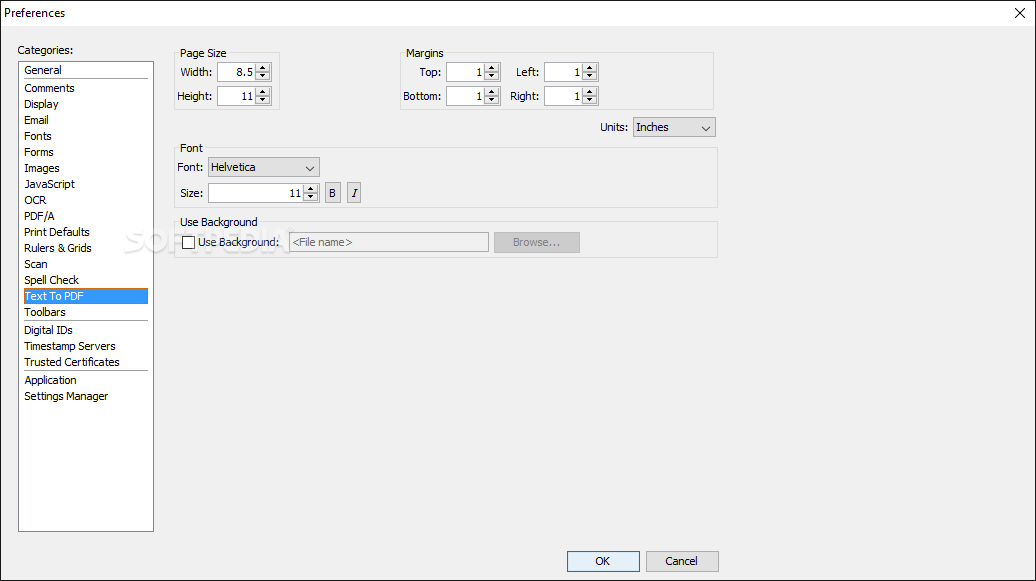The height and width of the screenshot is (581, 1036).
Task: Click the Top margin input field
Action: click(465, 72)
